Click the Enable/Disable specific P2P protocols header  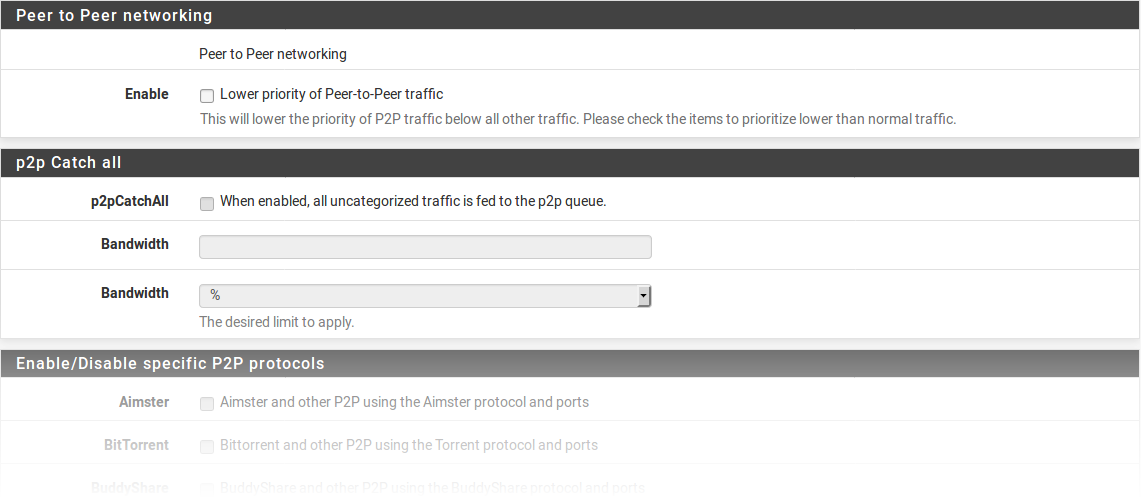point(170,363)
